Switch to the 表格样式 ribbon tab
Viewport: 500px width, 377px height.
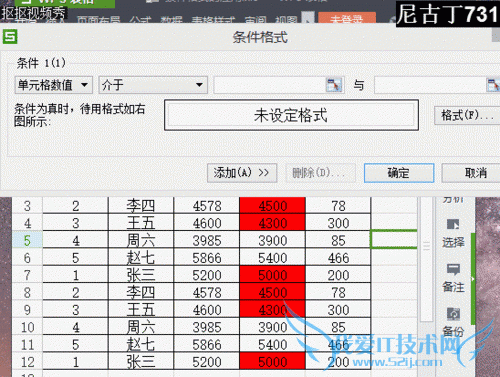213,19
